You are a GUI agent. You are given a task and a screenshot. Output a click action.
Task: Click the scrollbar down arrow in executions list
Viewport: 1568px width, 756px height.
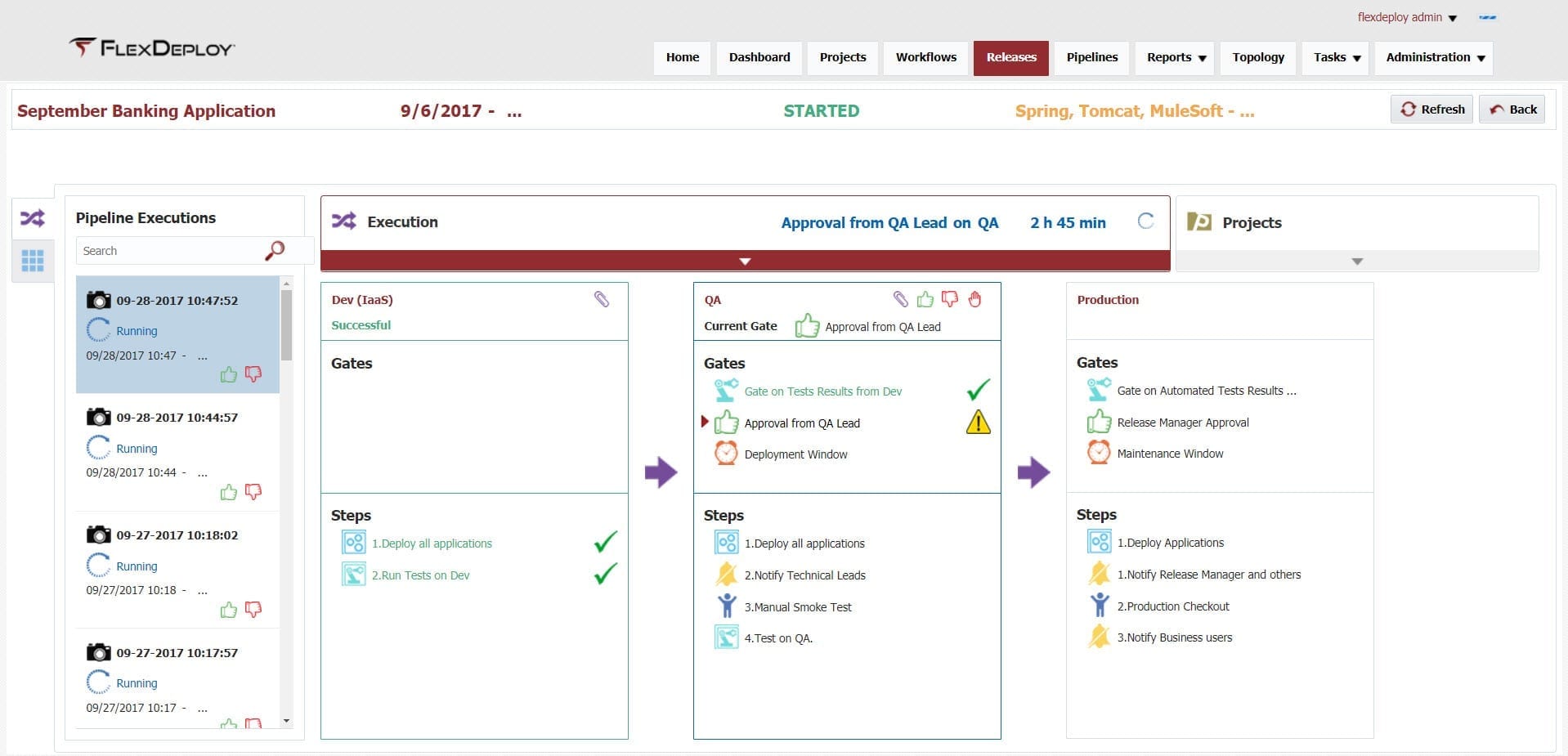(x=286, y=721)
